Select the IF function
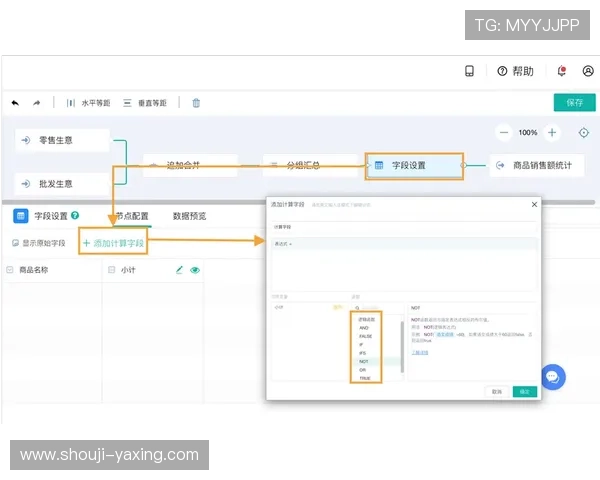The height and width of the screenshot is (480, 600). pos(361,345)
